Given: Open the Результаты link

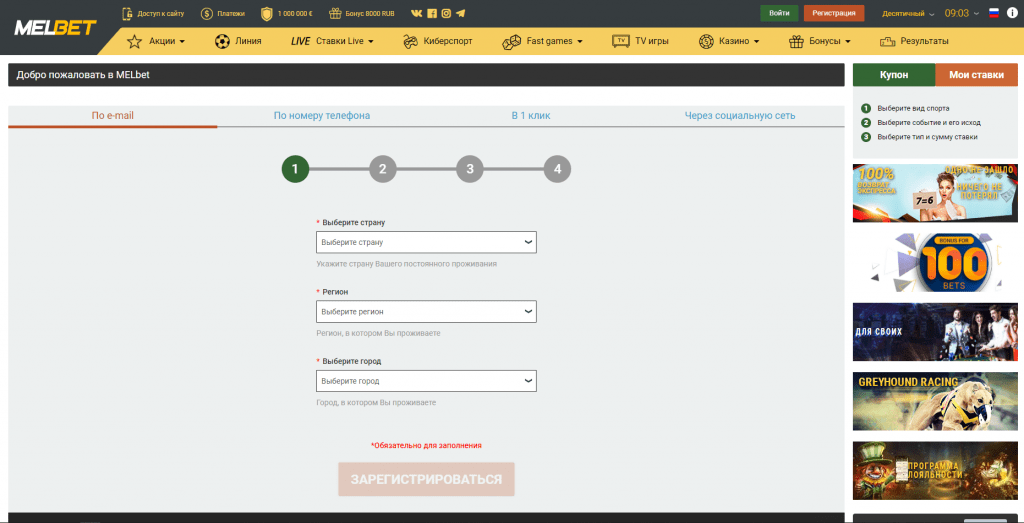Looking at the screenshot, I should click(924, 41).
